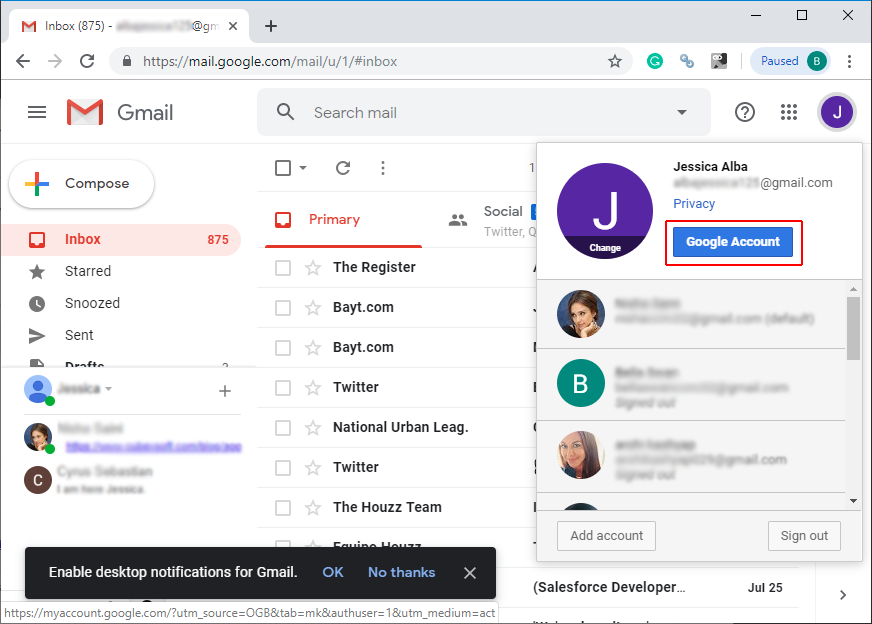Open the Grammarly extension icon

(x=655, y=61)
